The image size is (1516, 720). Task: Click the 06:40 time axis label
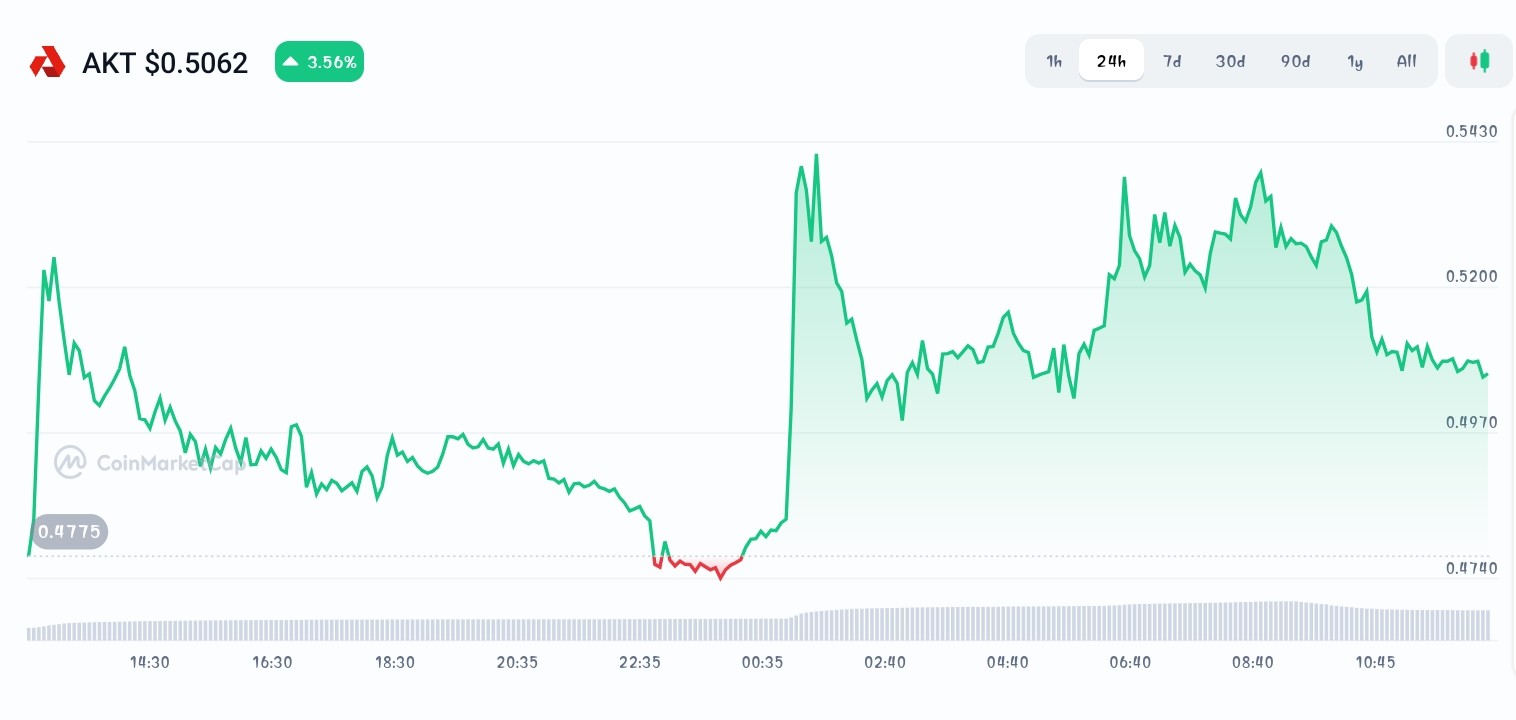[x=1130, y=662]
